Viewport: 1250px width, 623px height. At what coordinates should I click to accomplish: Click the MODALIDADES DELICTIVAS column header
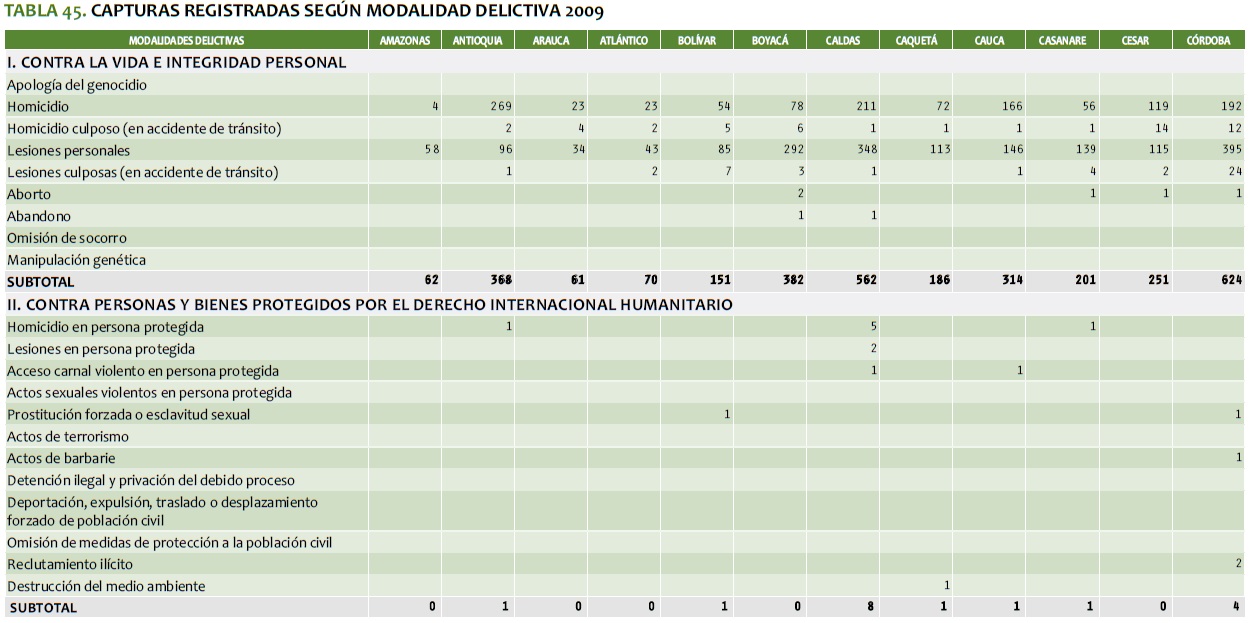(x=186, y=41)
